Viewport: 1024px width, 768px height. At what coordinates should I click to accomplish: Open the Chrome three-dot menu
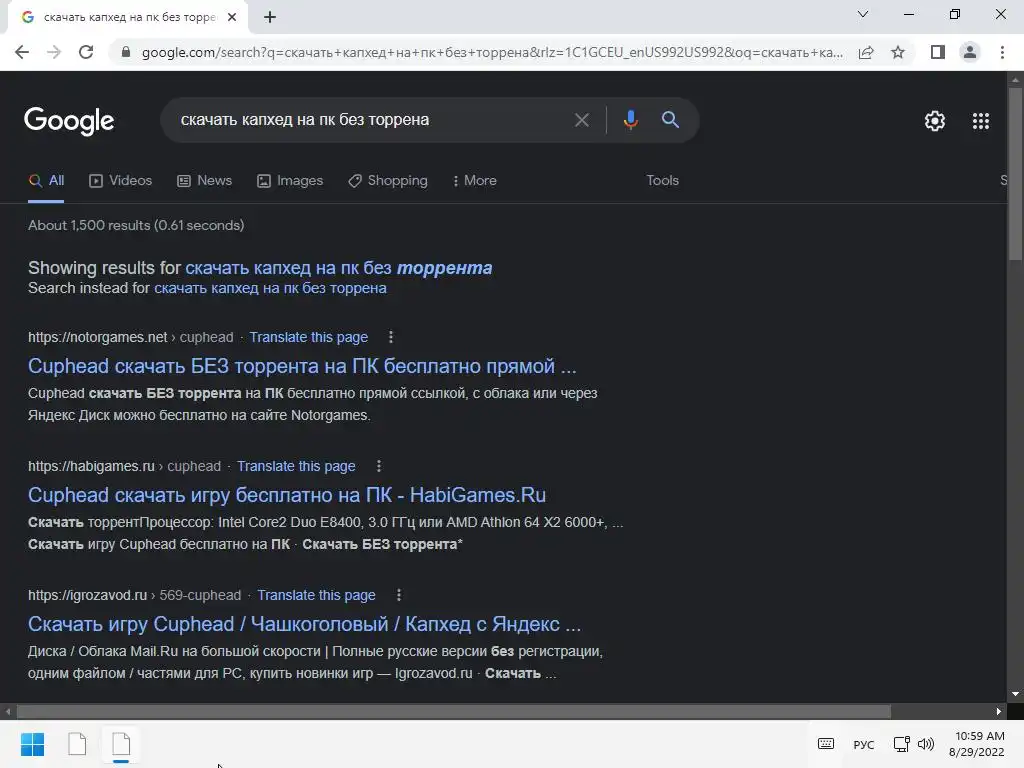[1002, 52]
